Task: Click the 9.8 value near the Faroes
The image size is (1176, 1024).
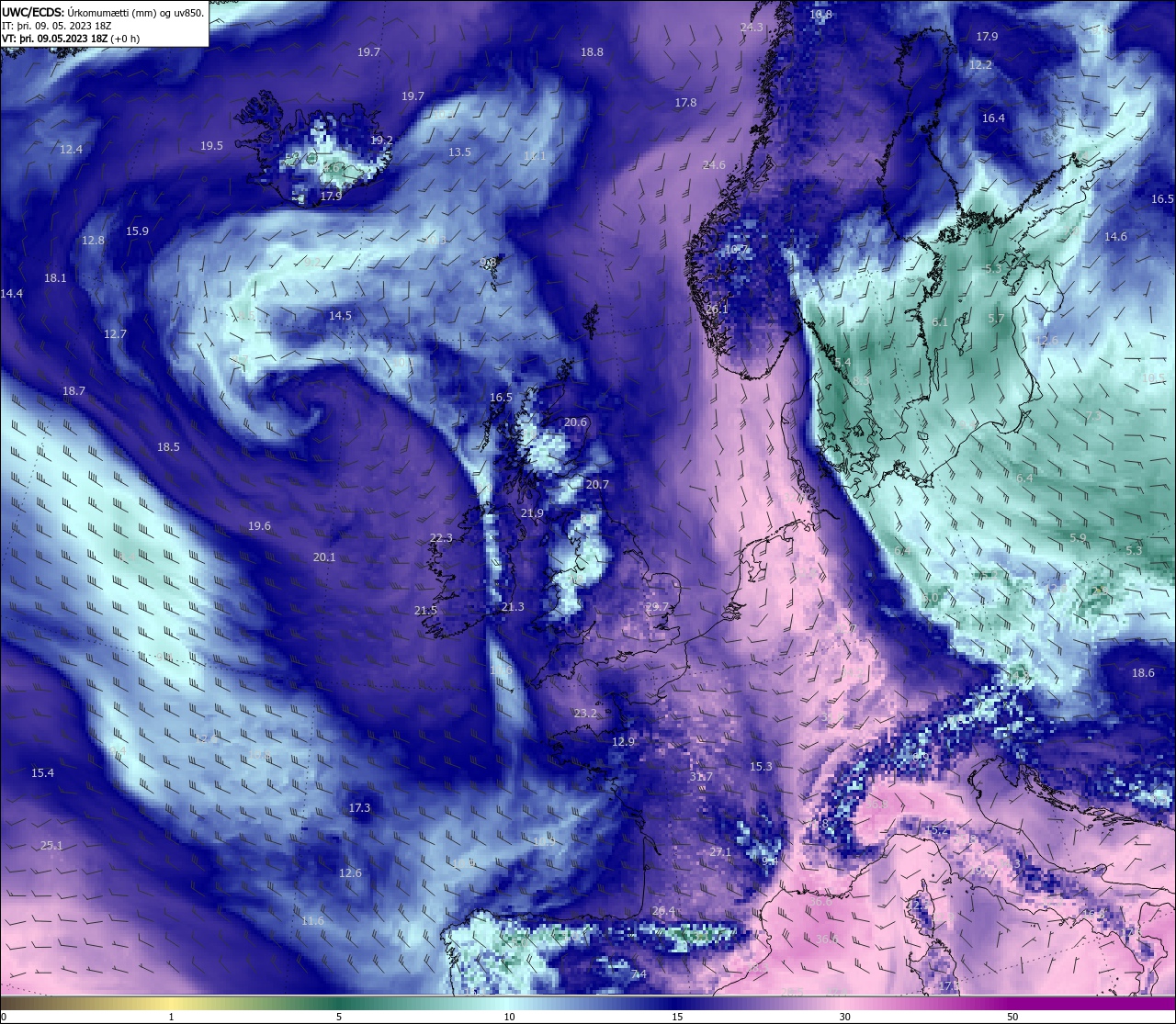Action: (x=488, y=263)
